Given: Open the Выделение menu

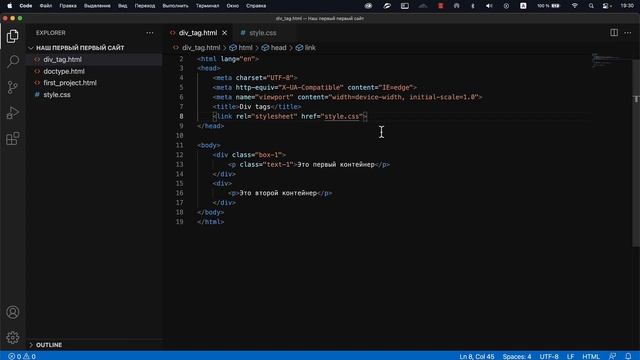Looking at the screenshot, I should click(x=97, y=6).
